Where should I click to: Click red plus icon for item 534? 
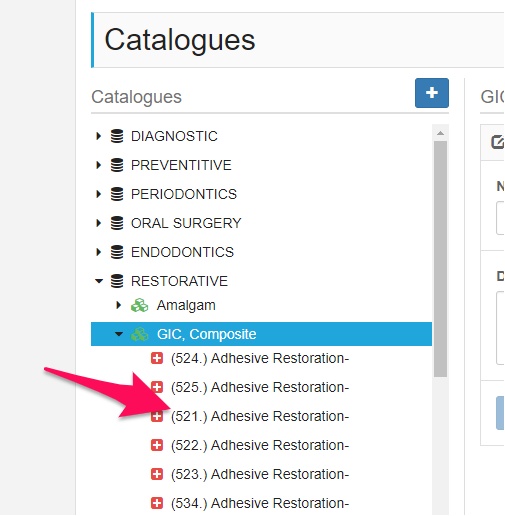tap(157, 503)
